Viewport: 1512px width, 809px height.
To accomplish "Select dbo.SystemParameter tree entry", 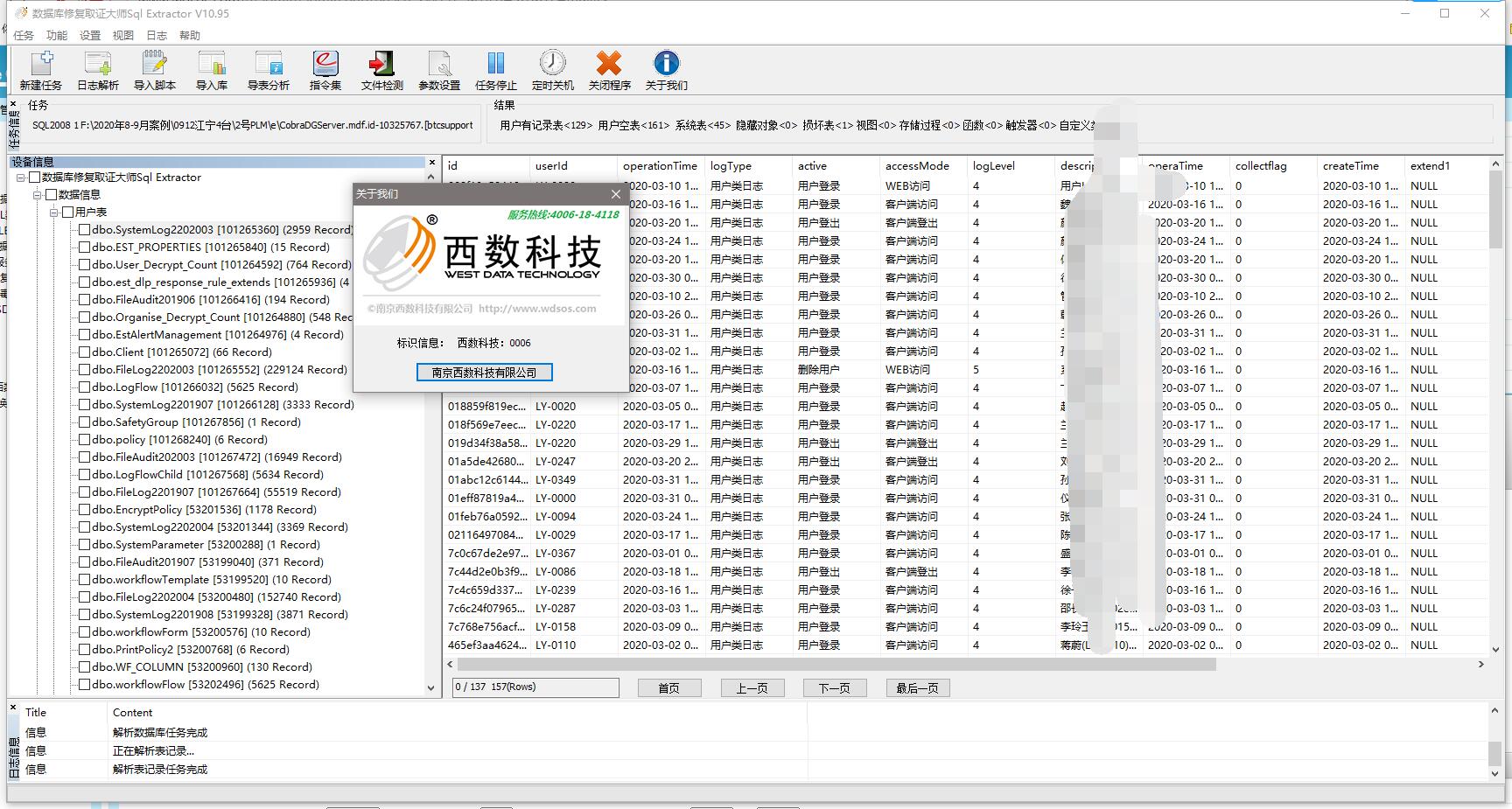I will coord(206,545).
